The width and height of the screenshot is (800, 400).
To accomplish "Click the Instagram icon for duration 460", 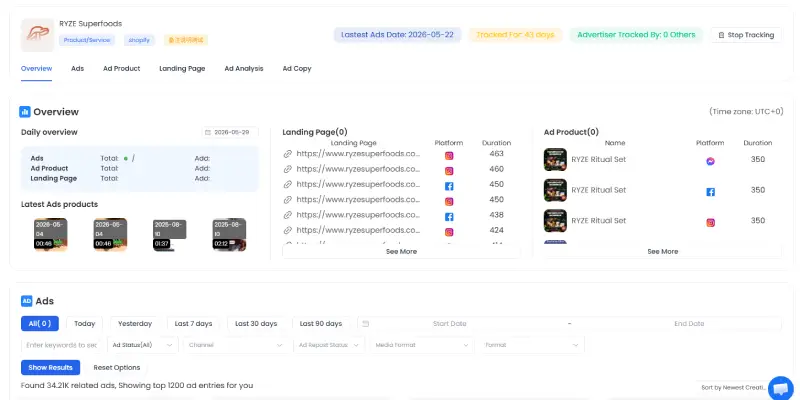I will coord(449,171).
